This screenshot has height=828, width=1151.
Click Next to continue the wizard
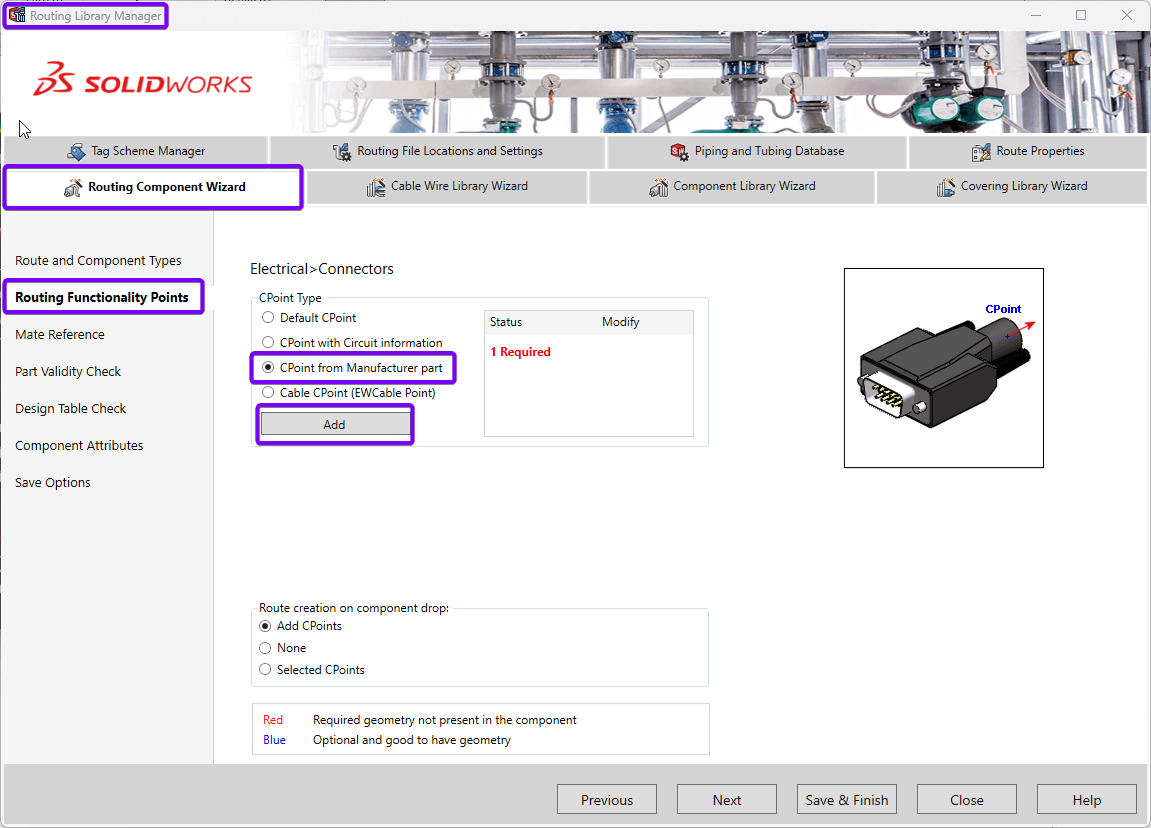[x=727, y=799]
